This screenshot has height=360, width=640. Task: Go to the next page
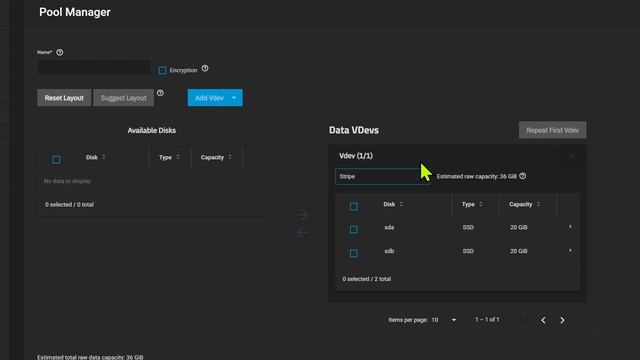562,320
